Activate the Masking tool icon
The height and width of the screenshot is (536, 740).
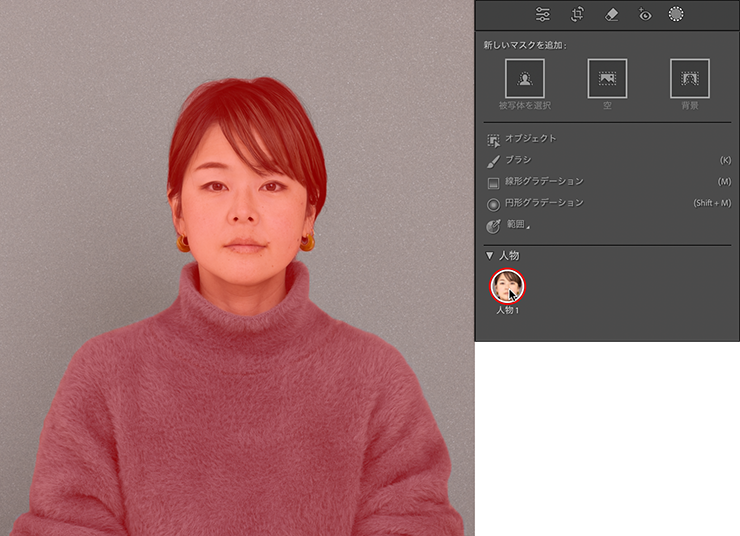pyautogui.click(x=676, y=14)
